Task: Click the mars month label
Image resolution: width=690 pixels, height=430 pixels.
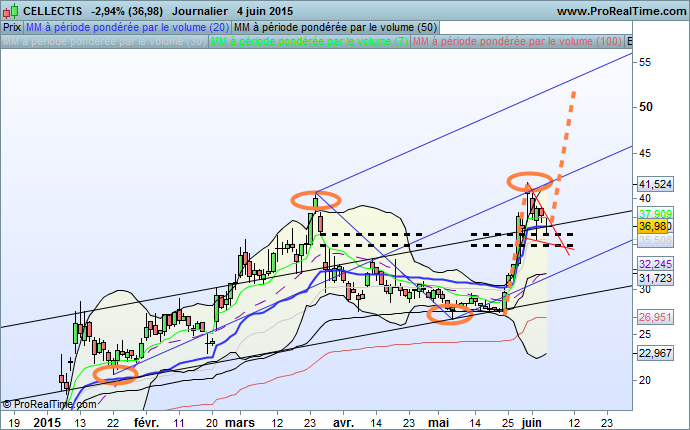Action: (240, 423)
